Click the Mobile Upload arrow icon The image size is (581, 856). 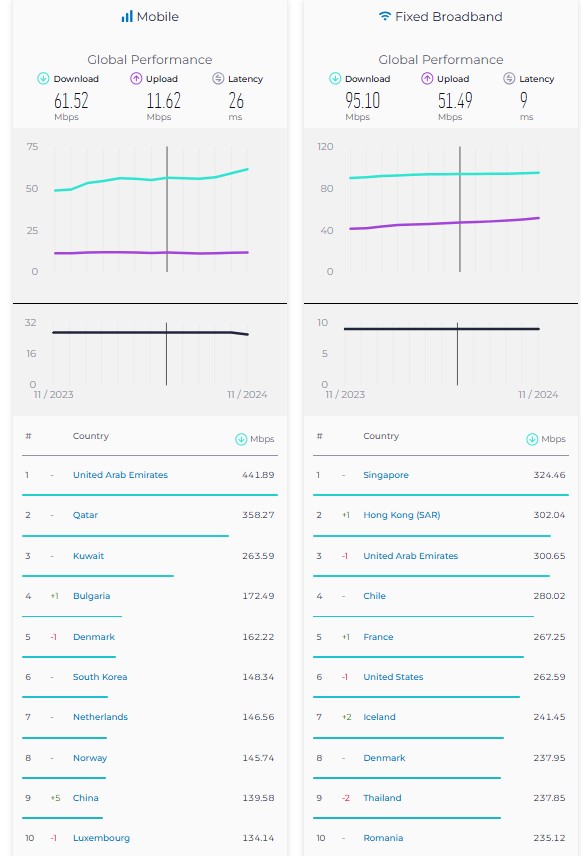(x=136, y=79)
